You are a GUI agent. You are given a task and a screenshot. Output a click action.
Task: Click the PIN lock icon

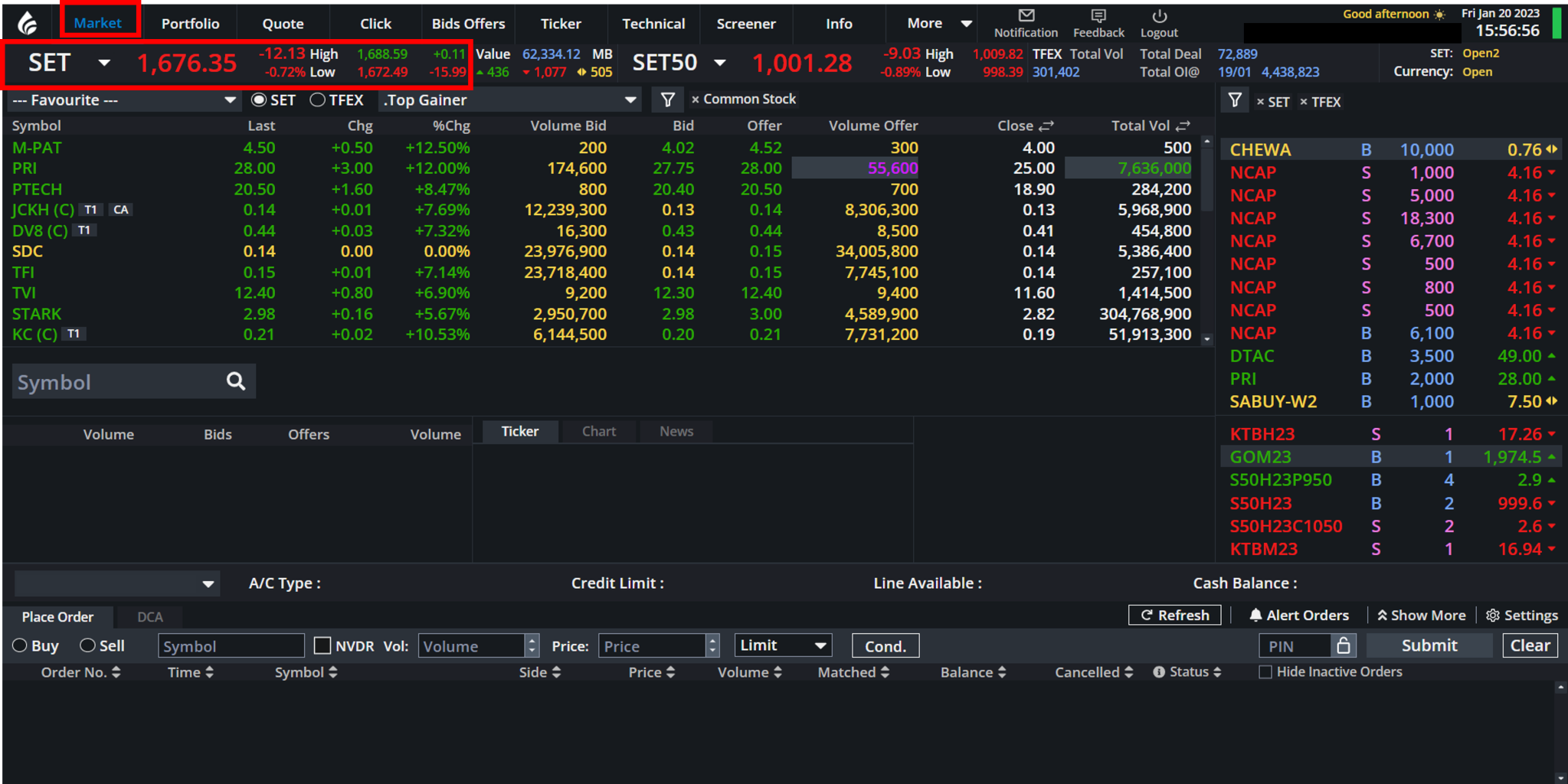[x=1344, y=645]
